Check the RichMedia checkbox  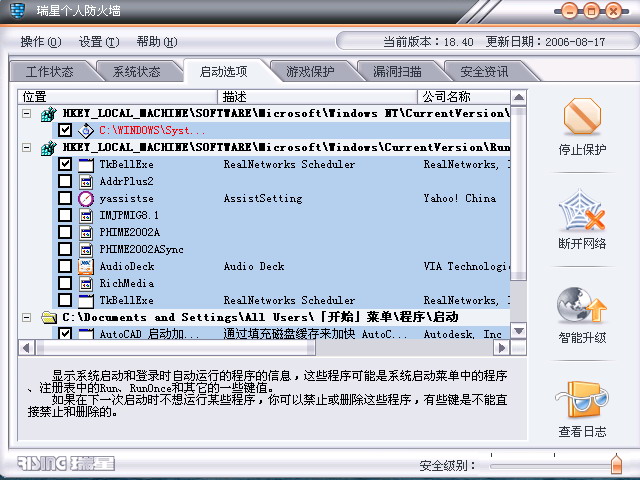click(x=65, y=283)
